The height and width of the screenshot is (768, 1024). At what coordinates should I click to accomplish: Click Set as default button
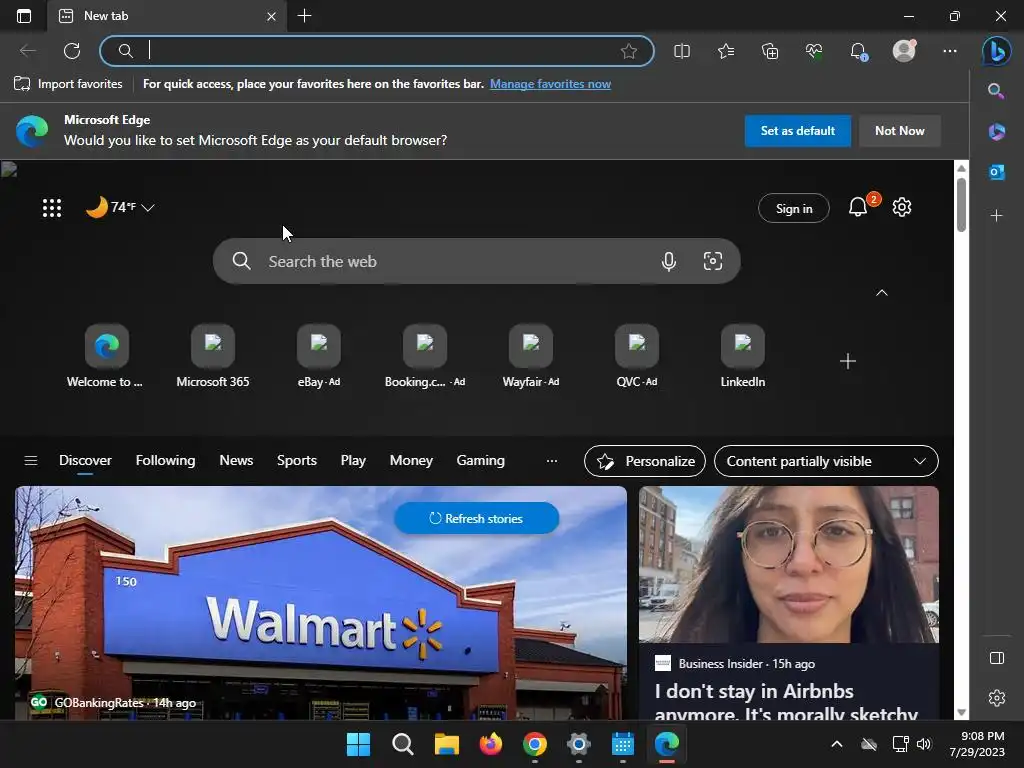point(797,131)
